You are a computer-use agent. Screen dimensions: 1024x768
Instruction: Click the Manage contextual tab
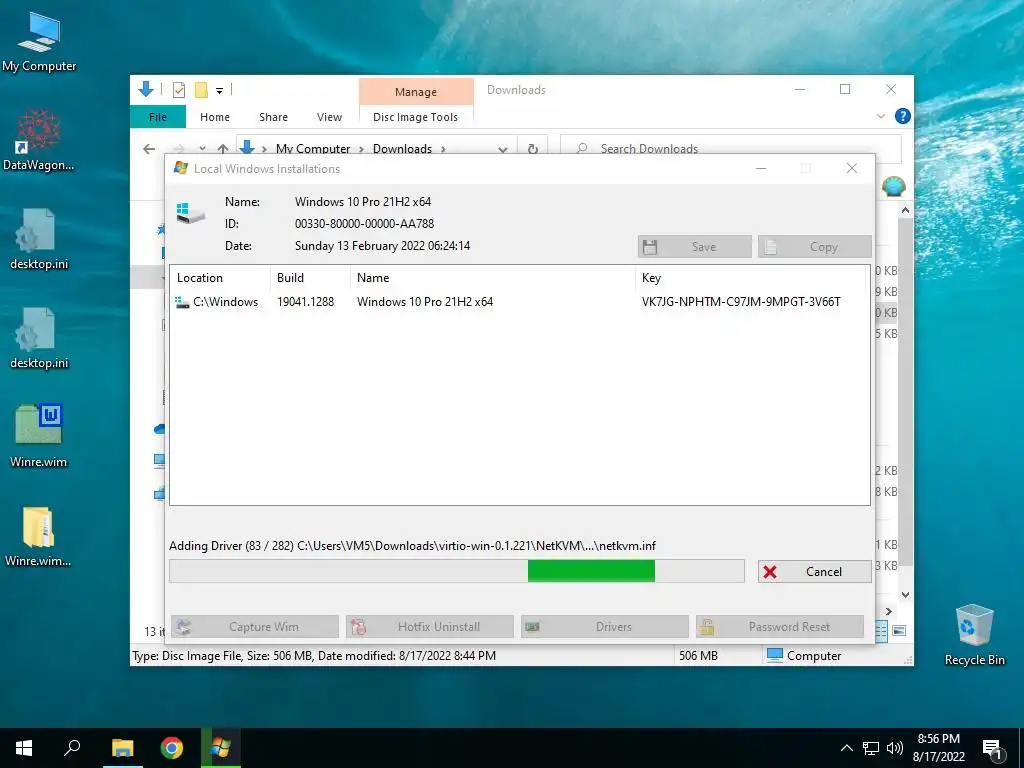tap(416, 92)
